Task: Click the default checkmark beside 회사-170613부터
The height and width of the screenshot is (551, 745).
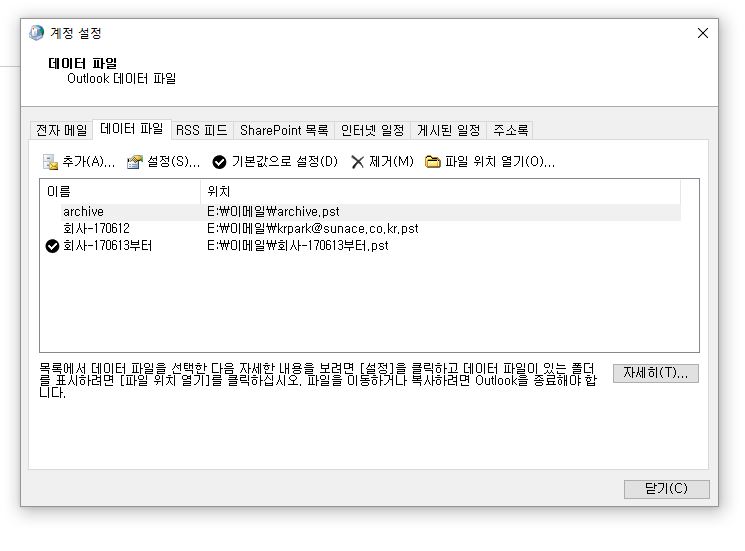Action: [52, 246]
